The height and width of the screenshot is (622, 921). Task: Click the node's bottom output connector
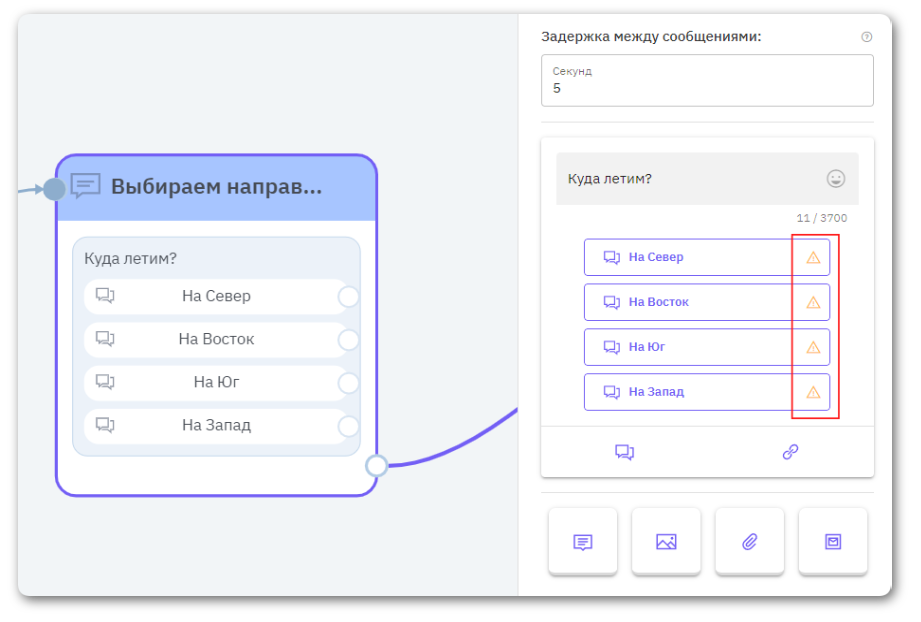pos(377,466)
